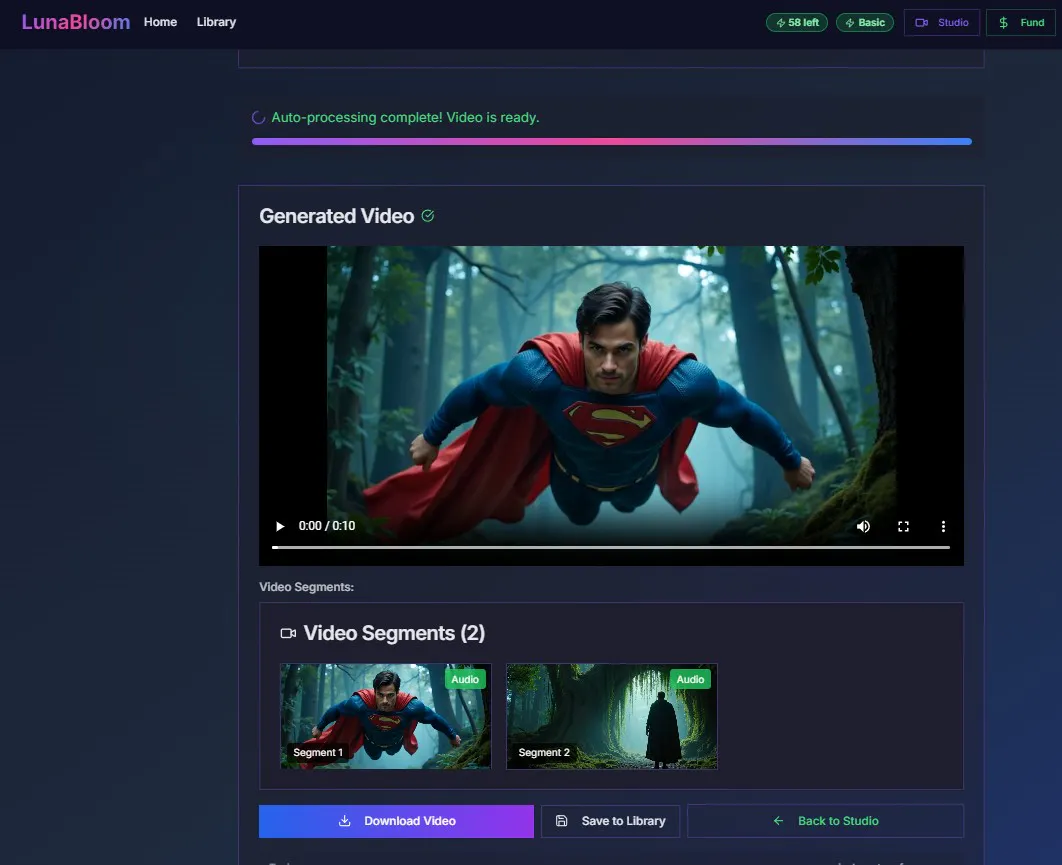Click the Download Video button
This screenshot has width=1062, height=865.
tap(396, 821)
